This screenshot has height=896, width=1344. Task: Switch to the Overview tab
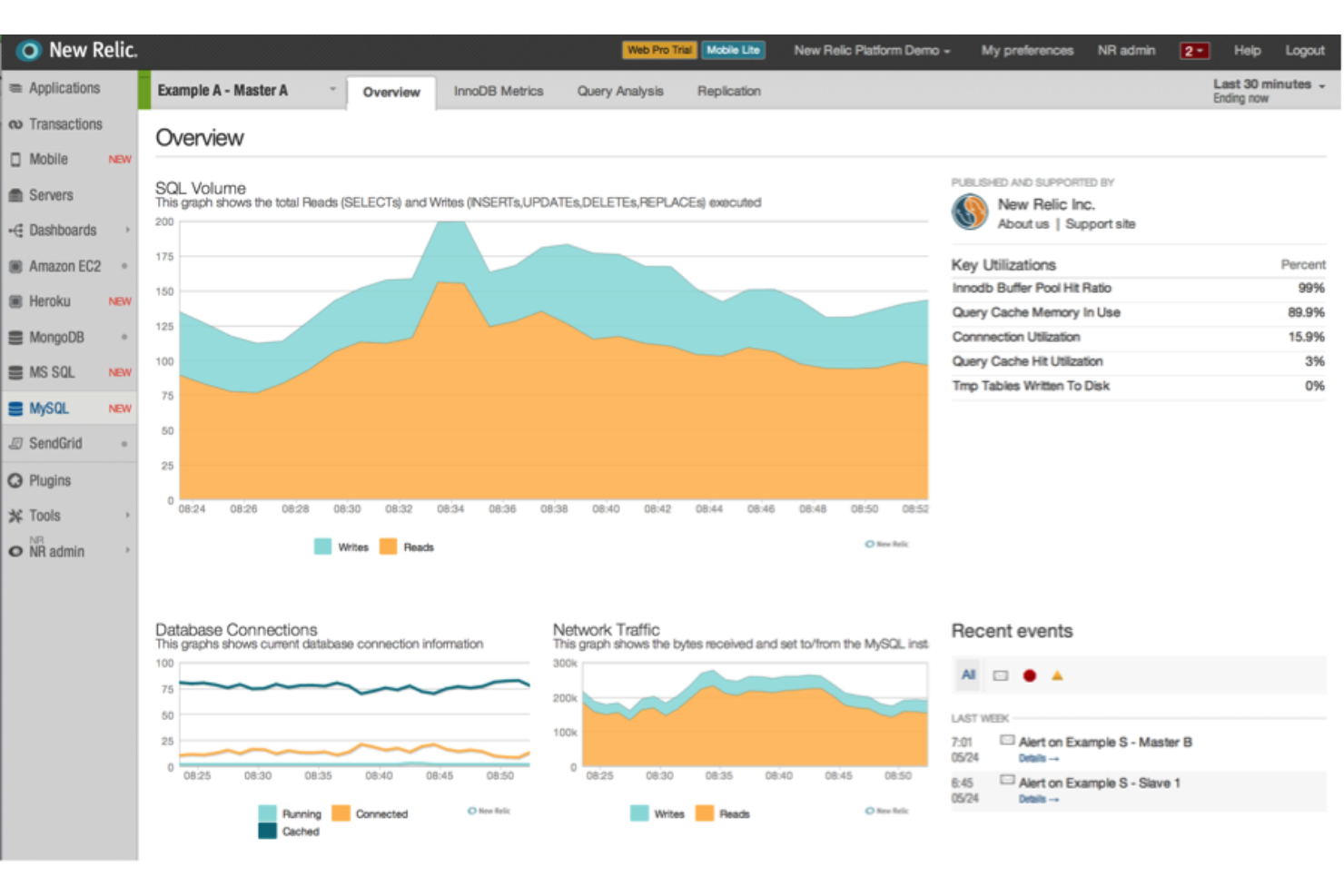click(391, 92)
